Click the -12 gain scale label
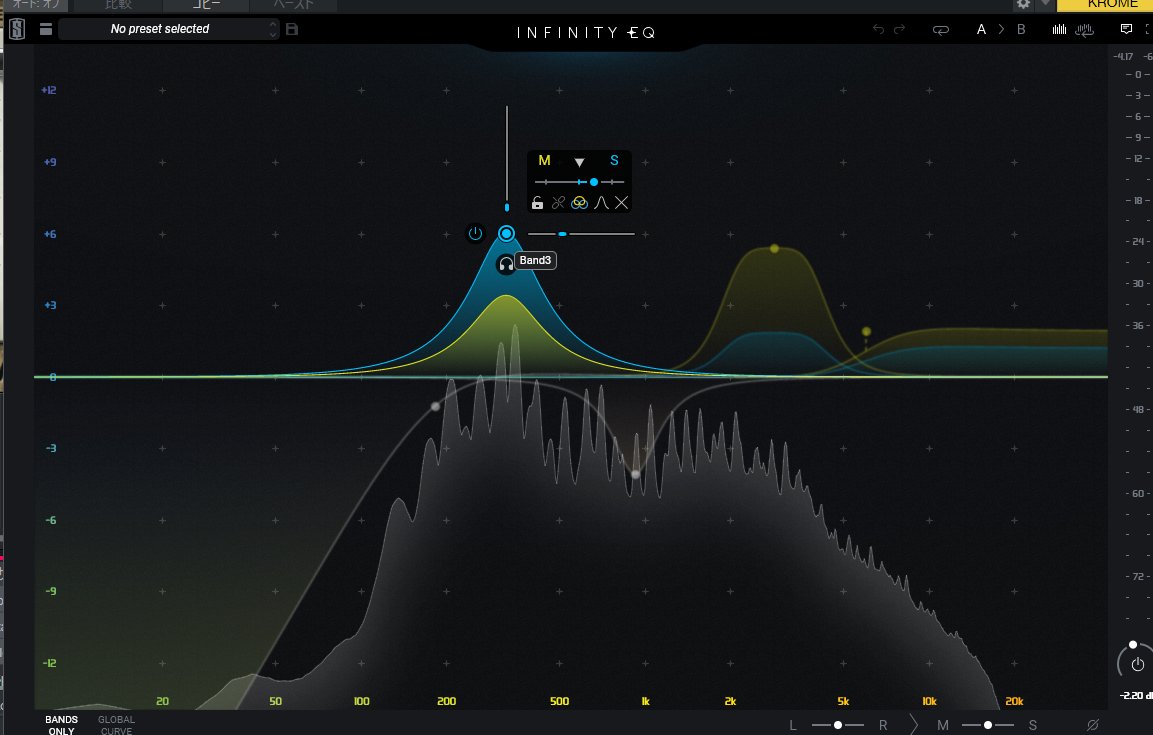 point(49,663)
